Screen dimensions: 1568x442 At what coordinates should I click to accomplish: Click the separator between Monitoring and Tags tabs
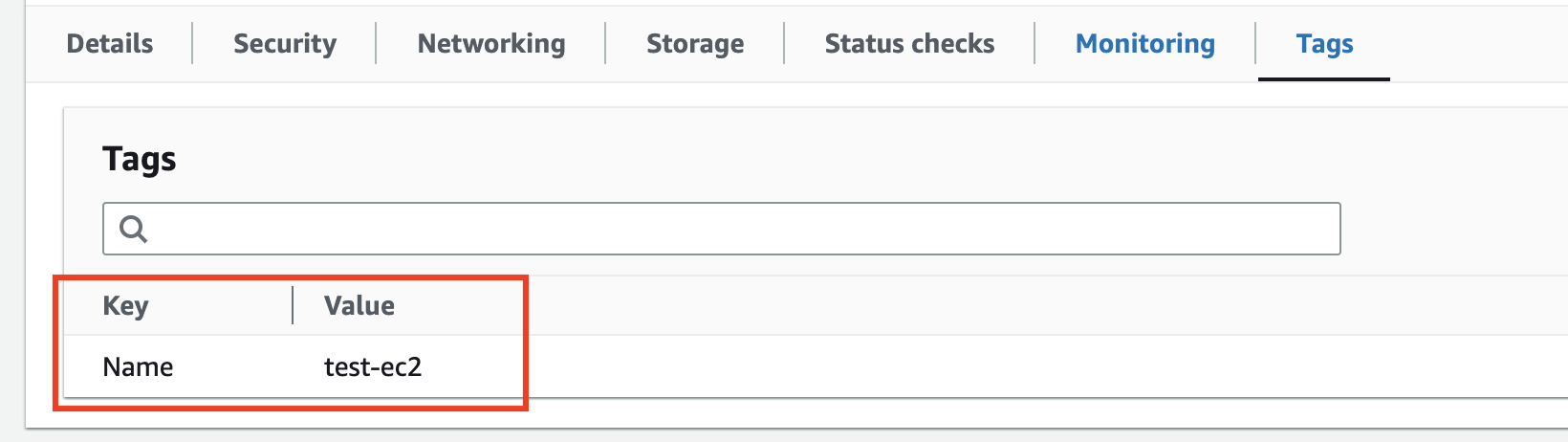(1255, 44)
